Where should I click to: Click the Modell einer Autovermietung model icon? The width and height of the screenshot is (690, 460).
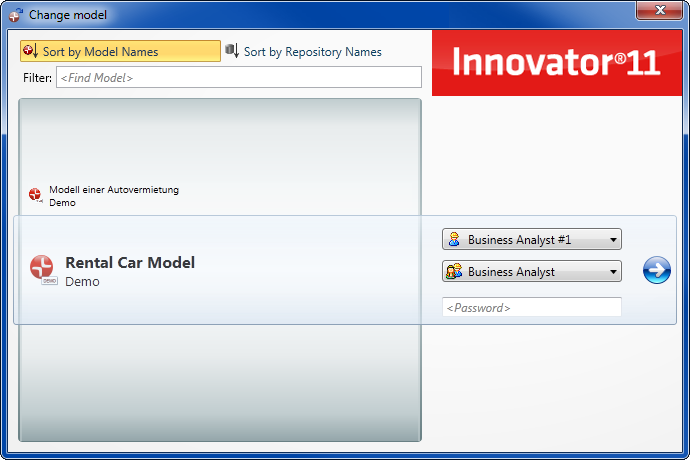(35, 195)
